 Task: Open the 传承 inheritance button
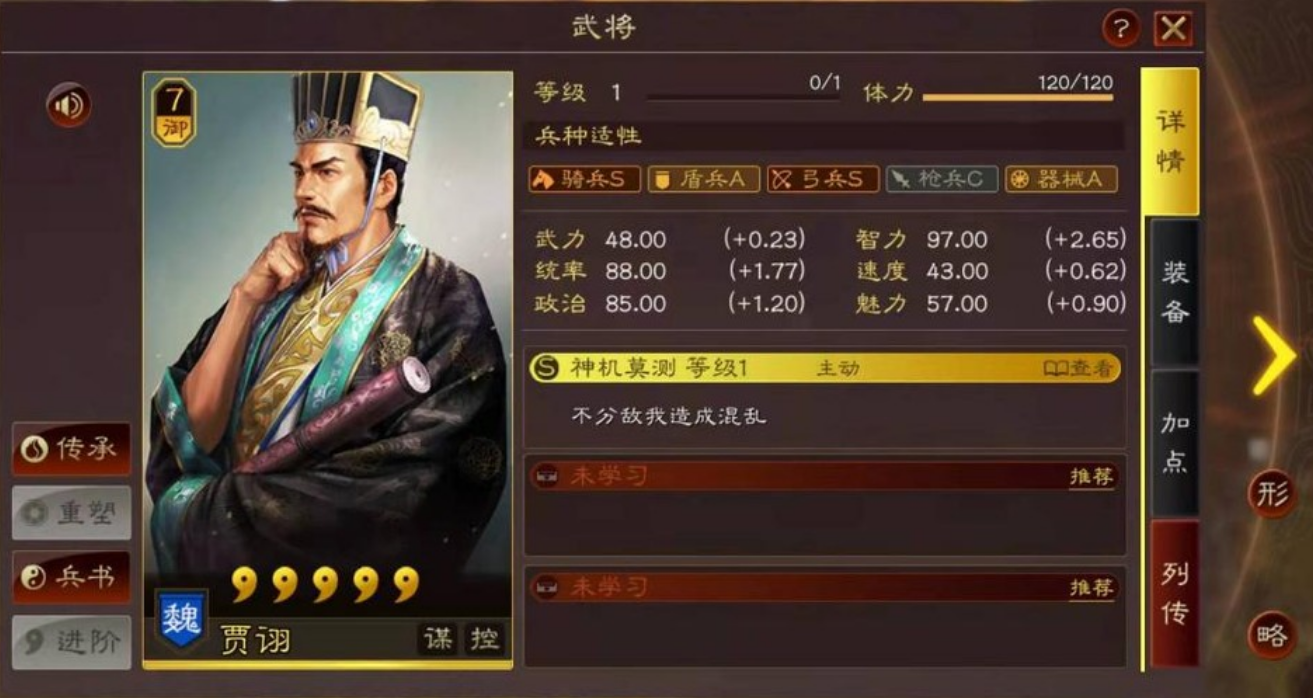tap(71, 449)
